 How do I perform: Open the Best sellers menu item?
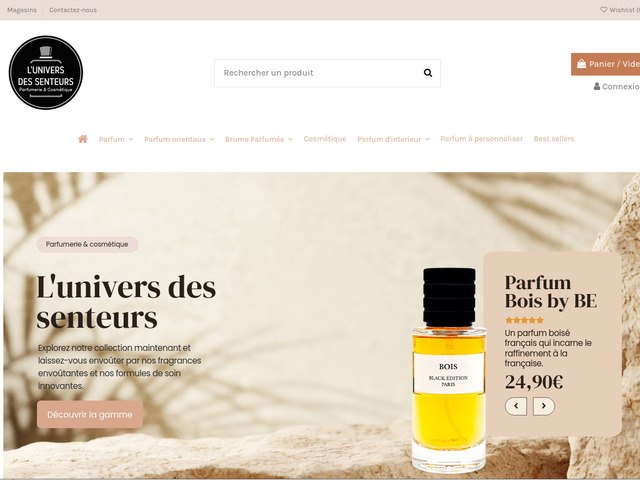pos(554,139)
